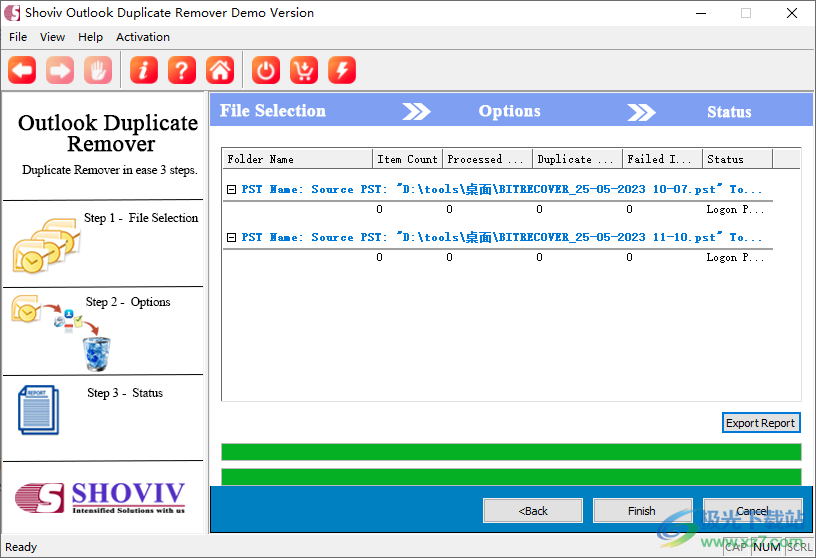
Task: Click the Shoviv title bar app icon
Action: [x=12, y=12]
